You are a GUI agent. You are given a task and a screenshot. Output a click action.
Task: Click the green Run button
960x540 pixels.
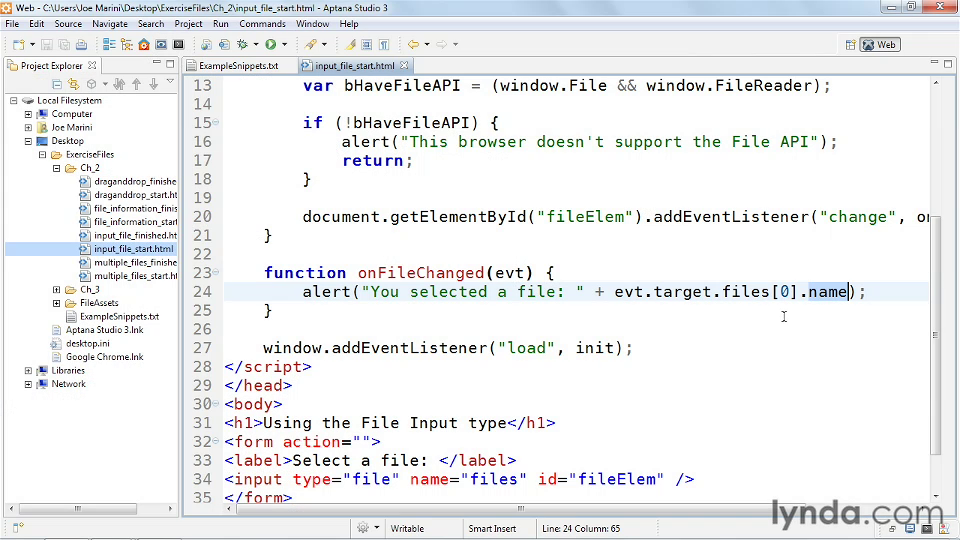271,45
